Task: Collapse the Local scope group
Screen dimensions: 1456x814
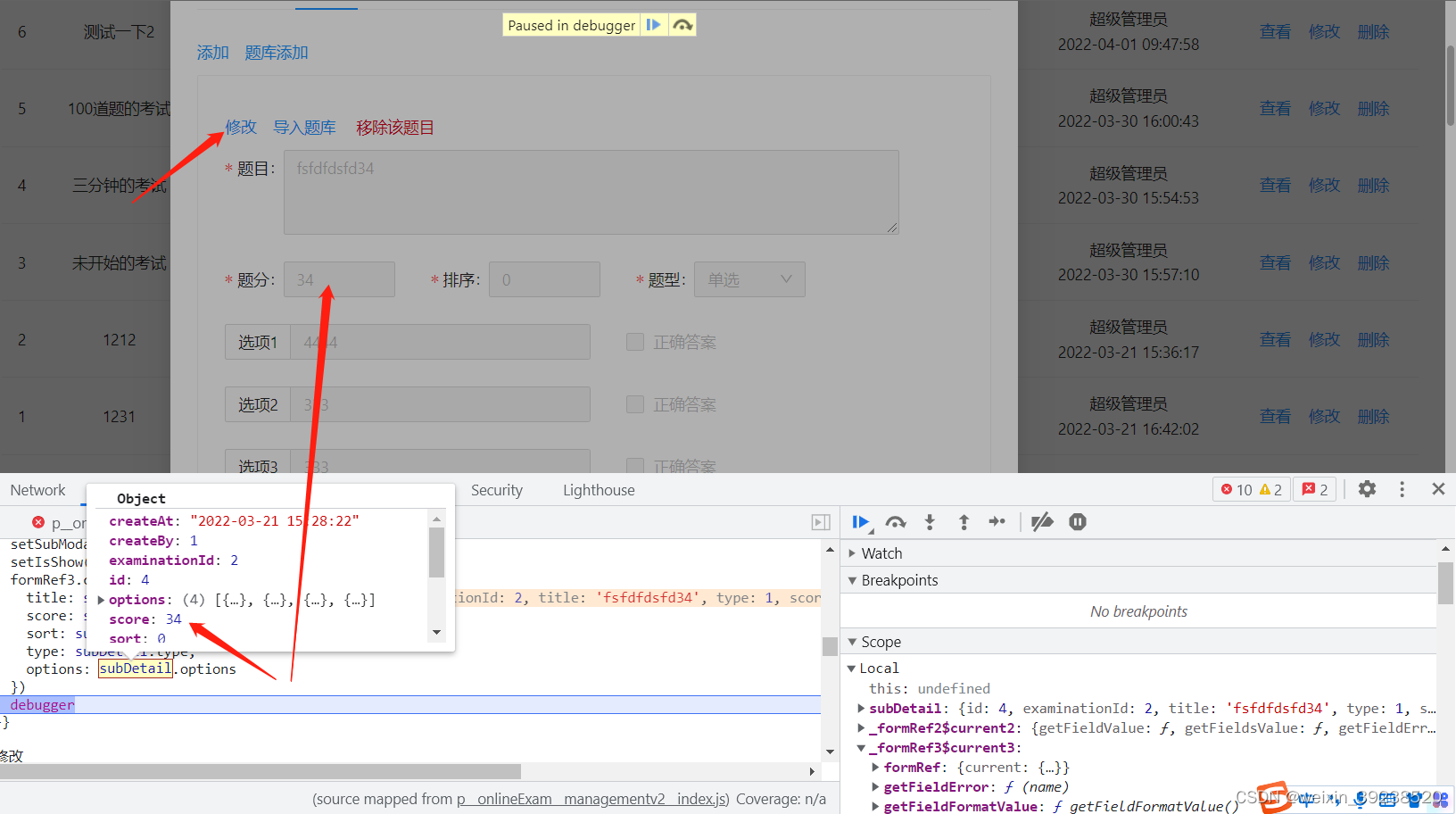Action: pos(851,669)
